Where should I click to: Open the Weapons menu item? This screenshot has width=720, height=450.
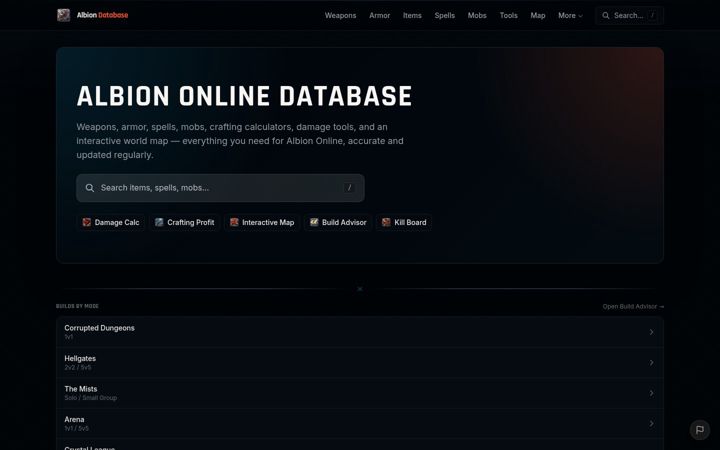(340, 16)
